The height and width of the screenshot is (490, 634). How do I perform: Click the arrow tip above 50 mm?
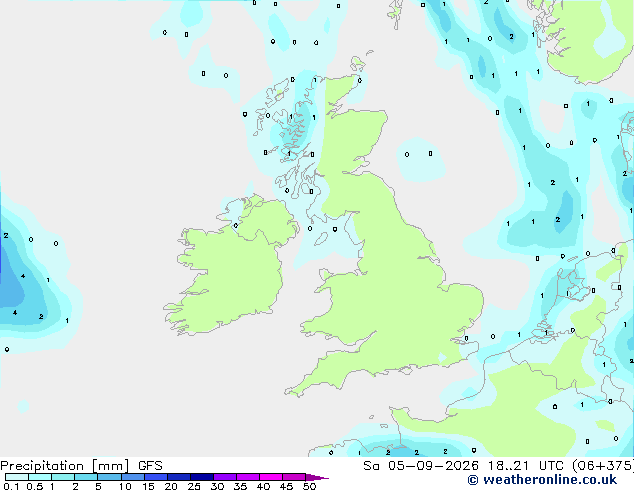(x=317, y=477)
